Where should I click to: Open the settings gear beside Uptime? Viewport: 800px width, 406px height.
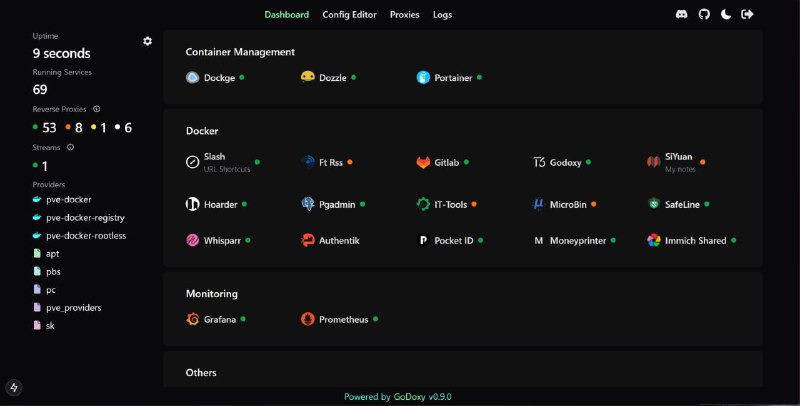148,41
